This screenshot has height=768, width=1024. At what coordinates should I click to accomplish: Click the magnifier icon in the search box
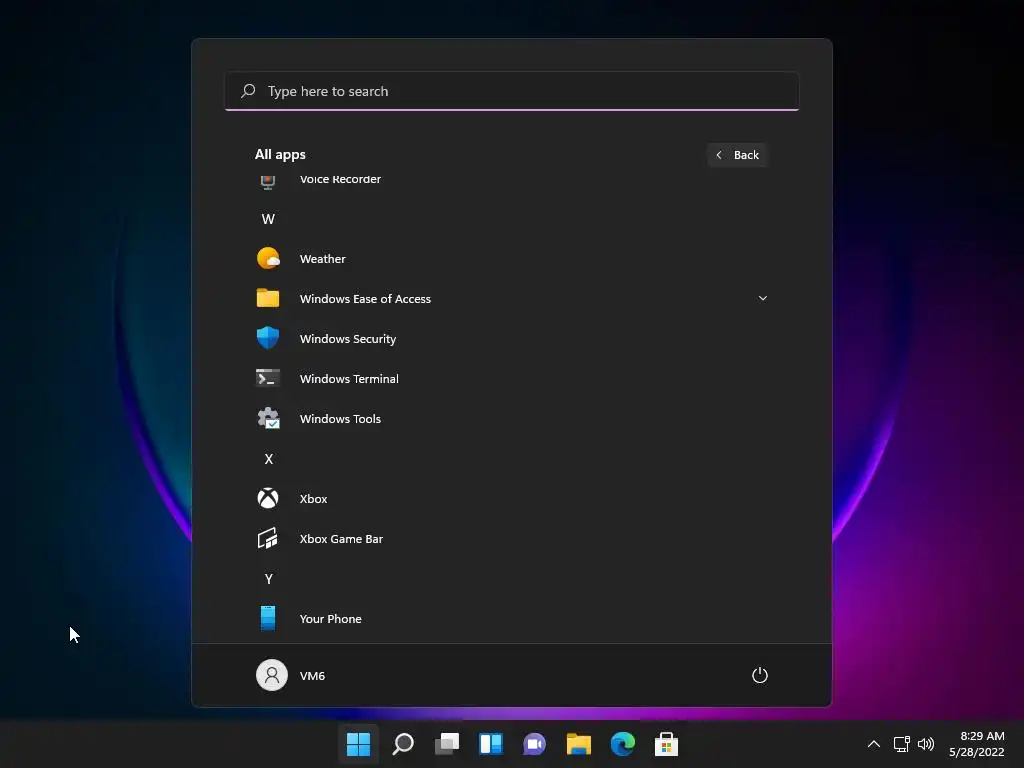coord(248,91)
